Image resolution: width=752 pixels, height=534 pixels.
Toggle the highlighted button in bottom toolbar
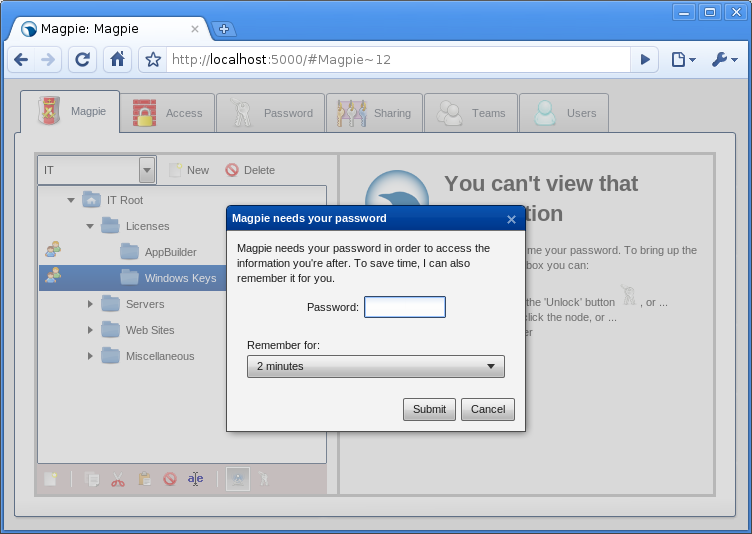[238, 479]
